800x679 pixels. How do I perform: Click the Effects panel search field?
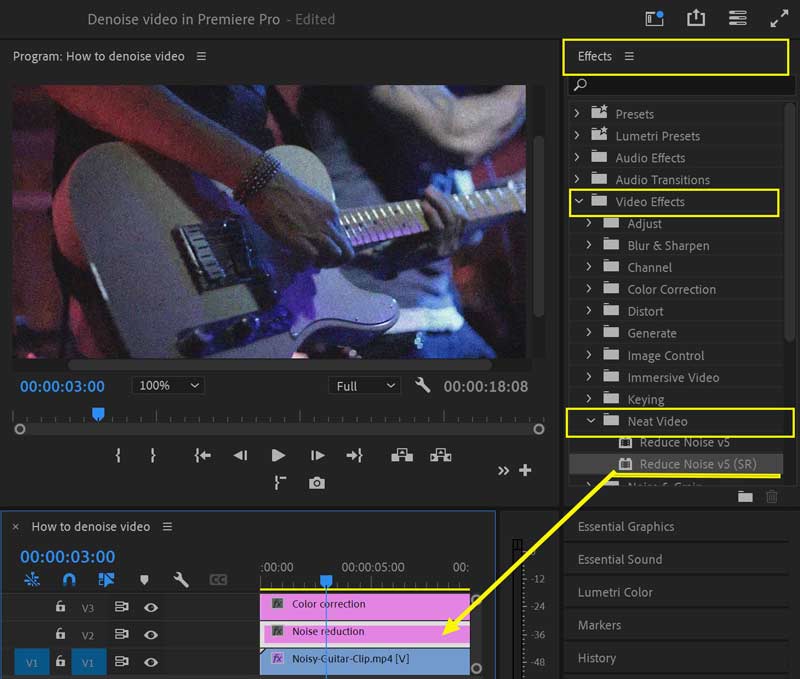point(680,86)
